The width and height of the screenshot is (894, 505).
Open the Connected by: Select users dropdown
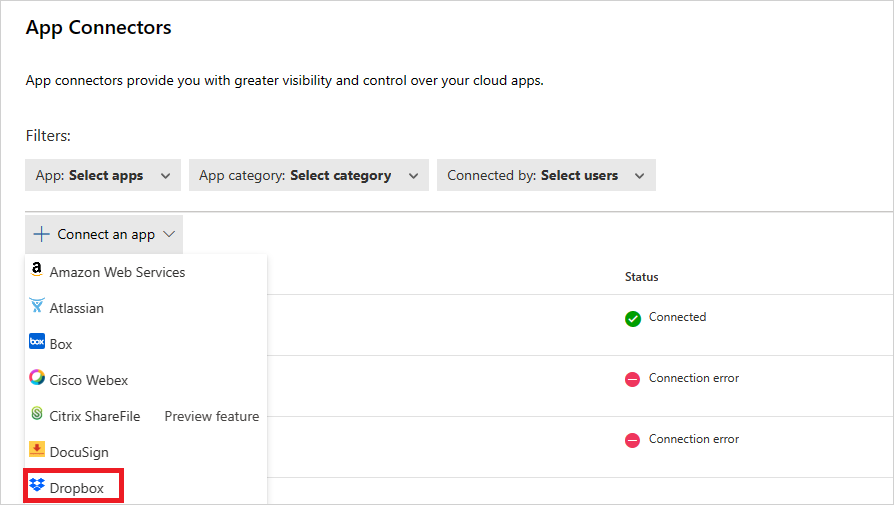pyautogui.click(x=546, y=175)
